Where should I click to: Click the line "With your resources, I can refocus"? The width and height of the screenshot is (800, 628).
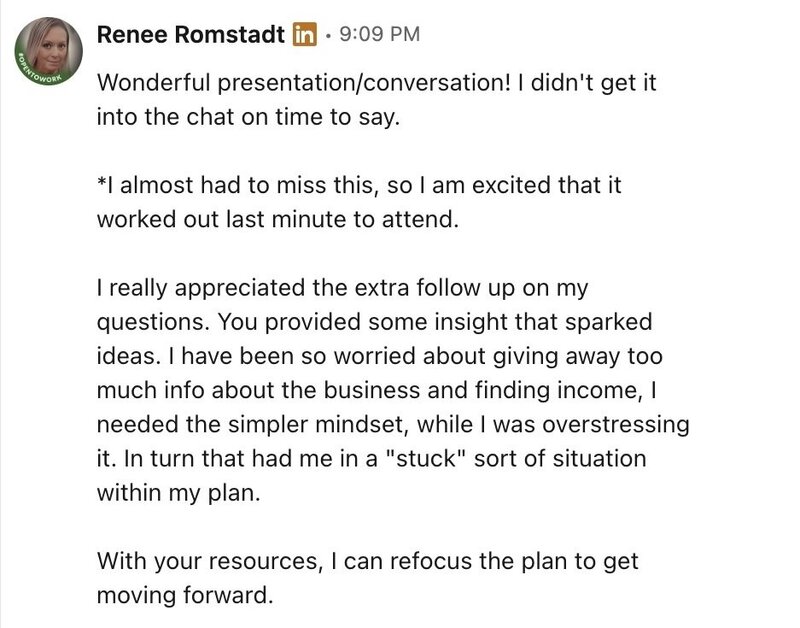(x=367, y=562)
